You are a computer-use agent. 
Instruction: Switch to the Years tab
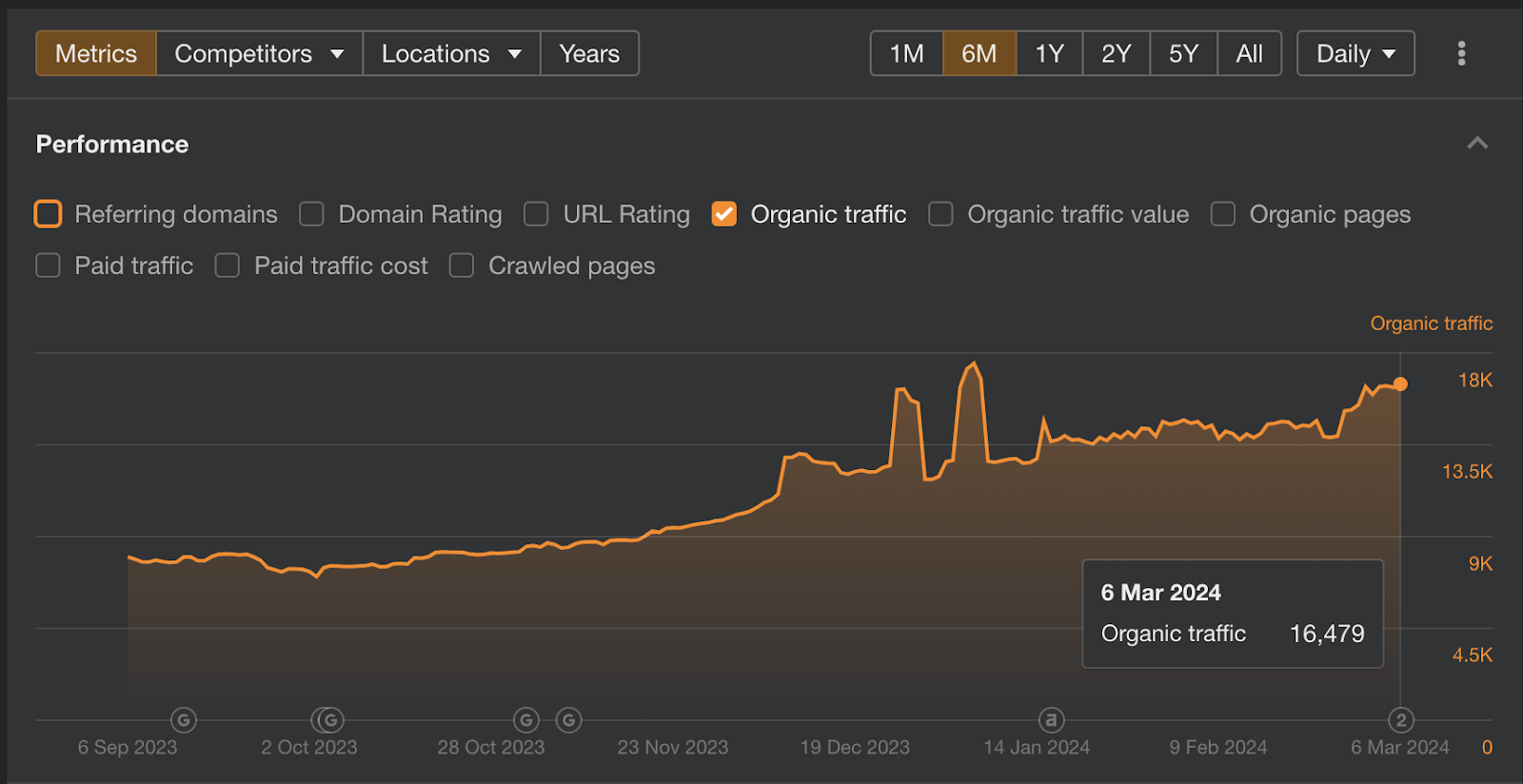589,53
